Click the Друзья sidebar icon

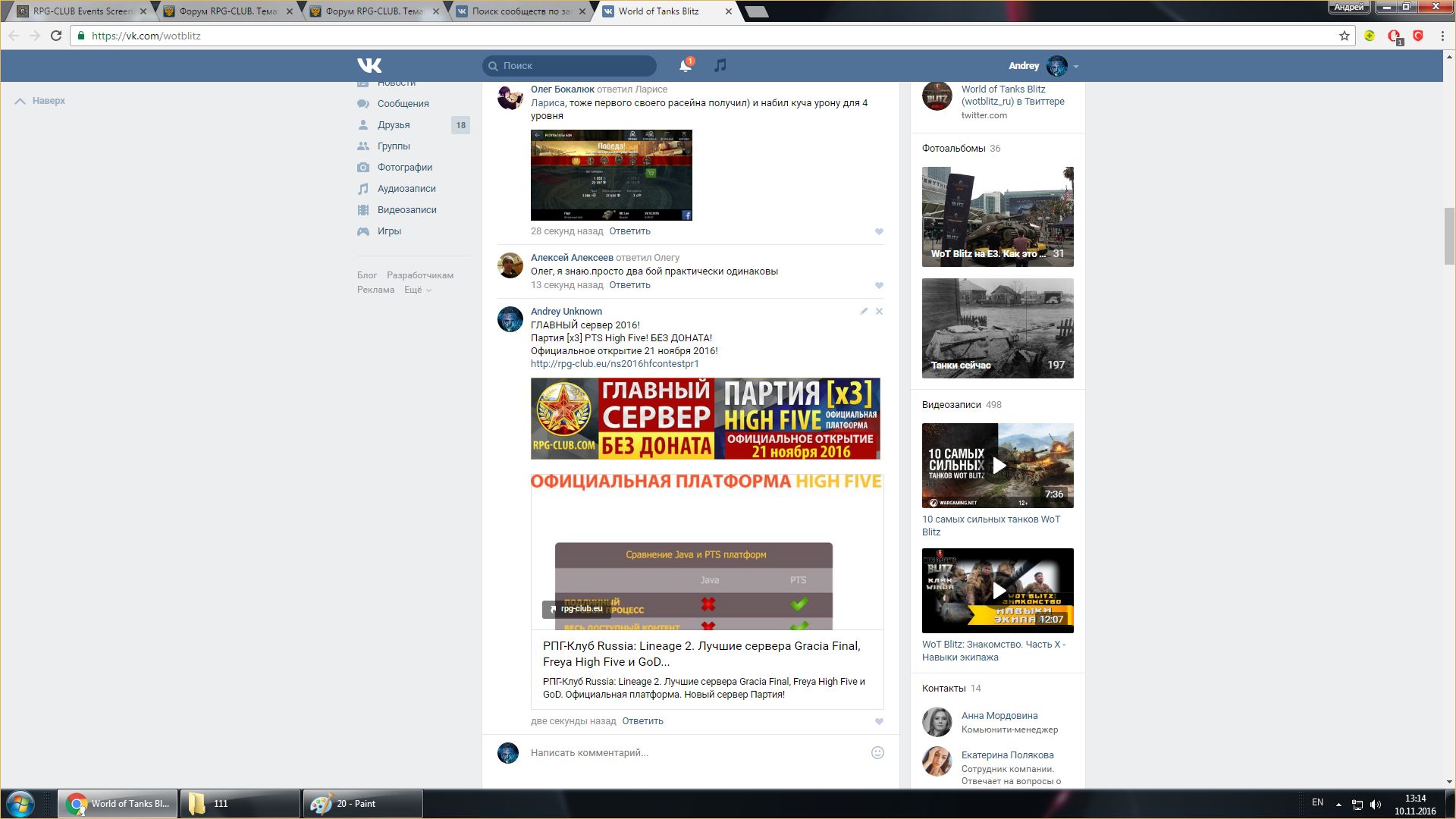[363, 125]
